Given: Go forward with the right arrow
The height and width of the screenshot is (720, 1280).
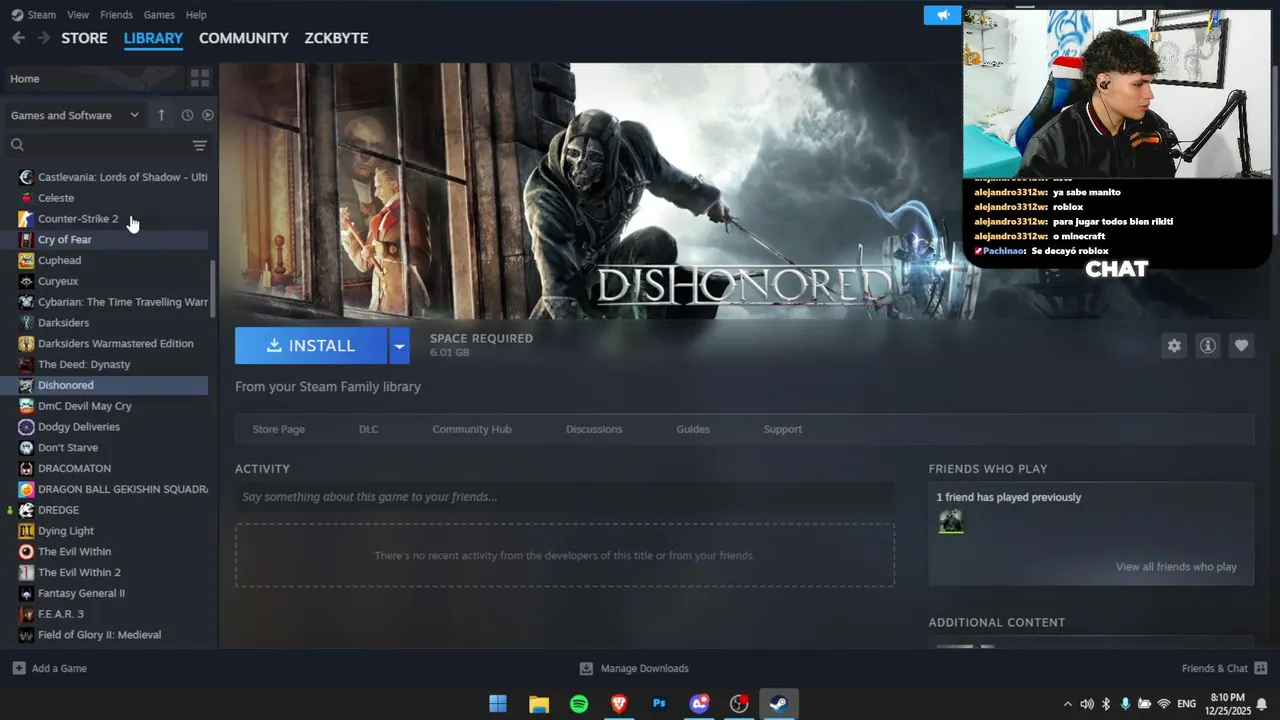Looking at the screenshot, I should tap(43, 38).
